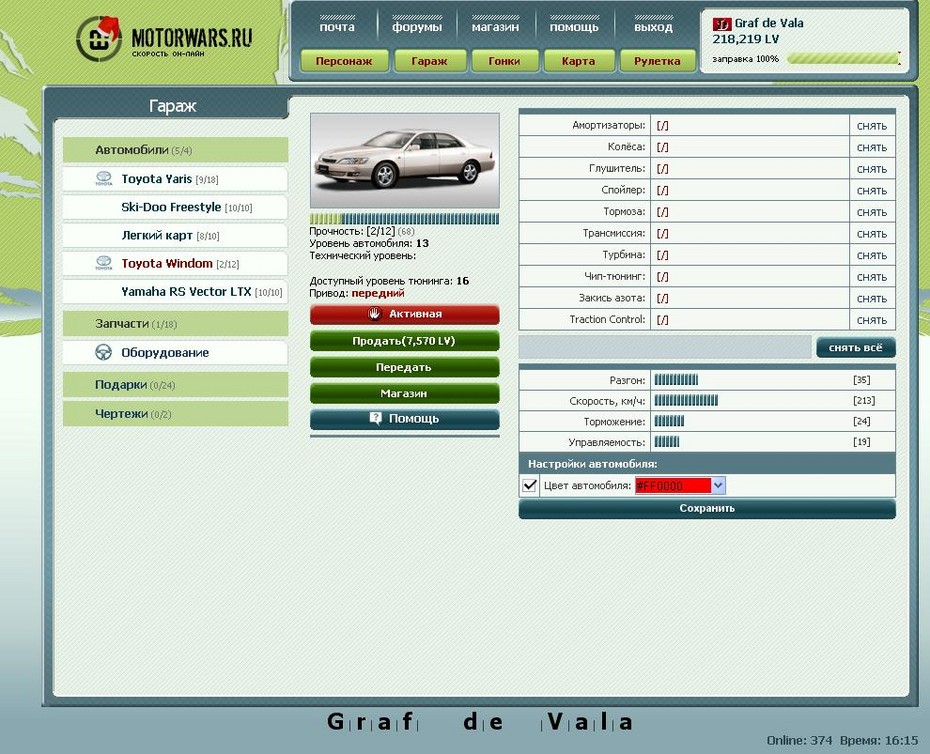
Task: Switch to the Рулетка tab
Action: point(657,61)
